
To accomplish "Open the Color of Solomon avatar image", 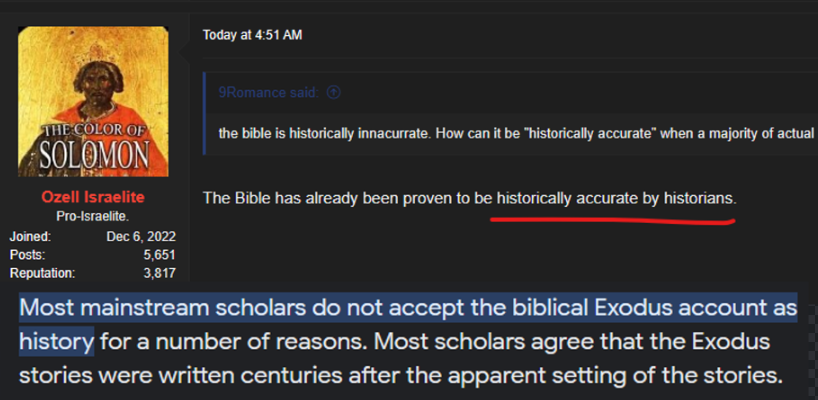I will 93,102.
